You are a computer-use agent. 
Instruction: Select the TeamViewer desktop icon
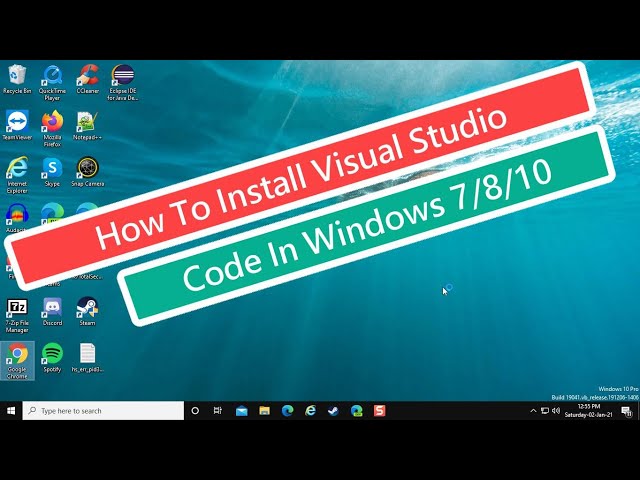click(x=17, y=126)
